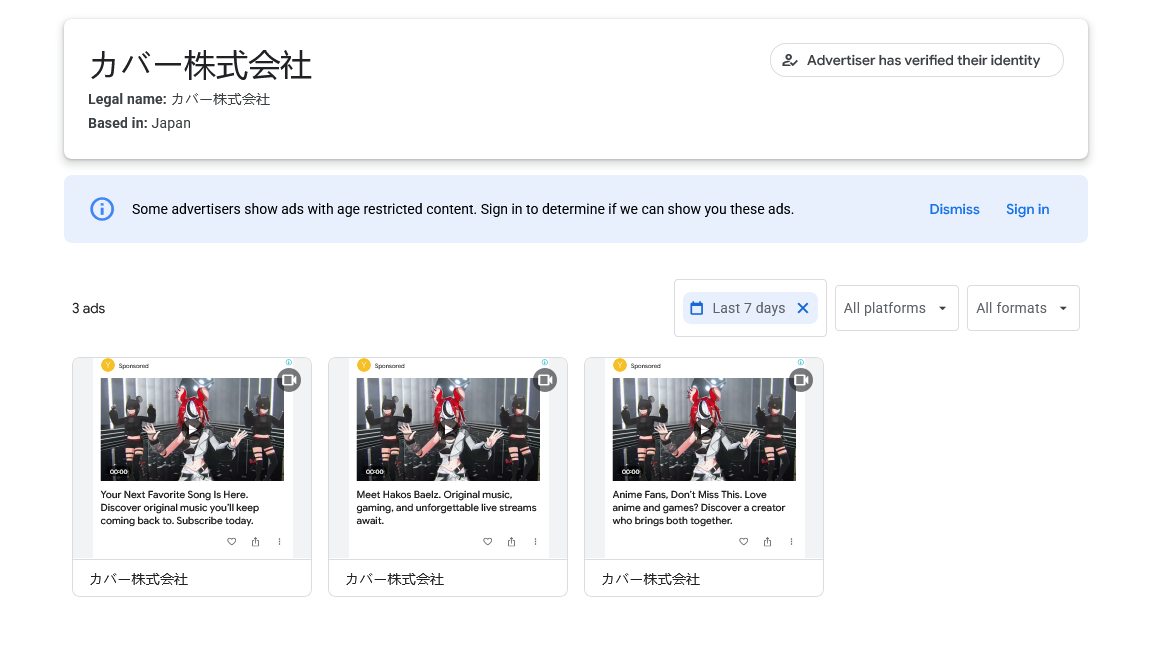This screenshot has height=645, width=1167.
Task: Click video format icon on 'Meet Hakos Baelz' card
Action: coord(545,380)
